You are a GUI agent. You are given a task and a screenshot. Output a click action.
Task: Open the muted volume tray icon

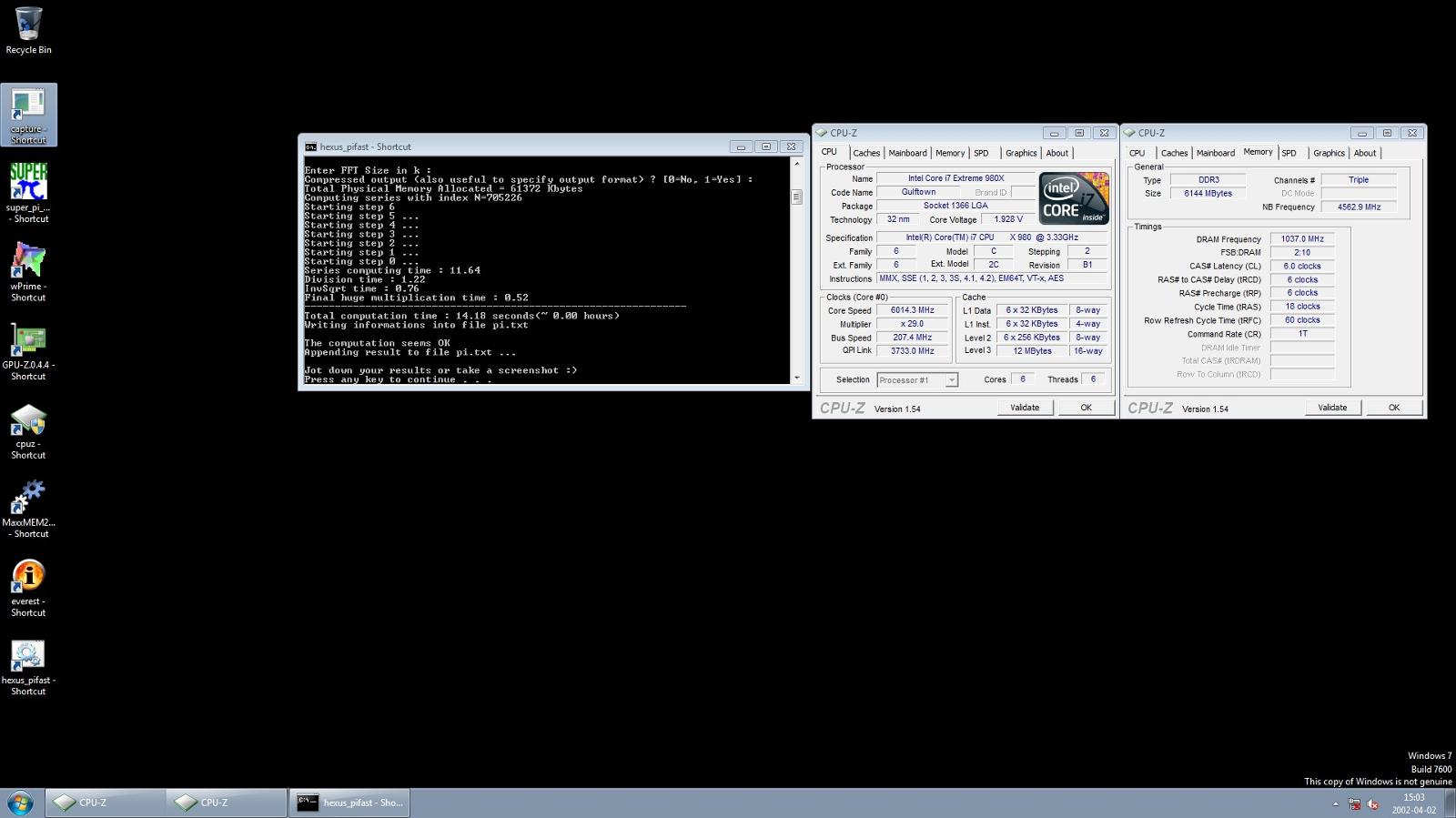(x=1372, y=804)
